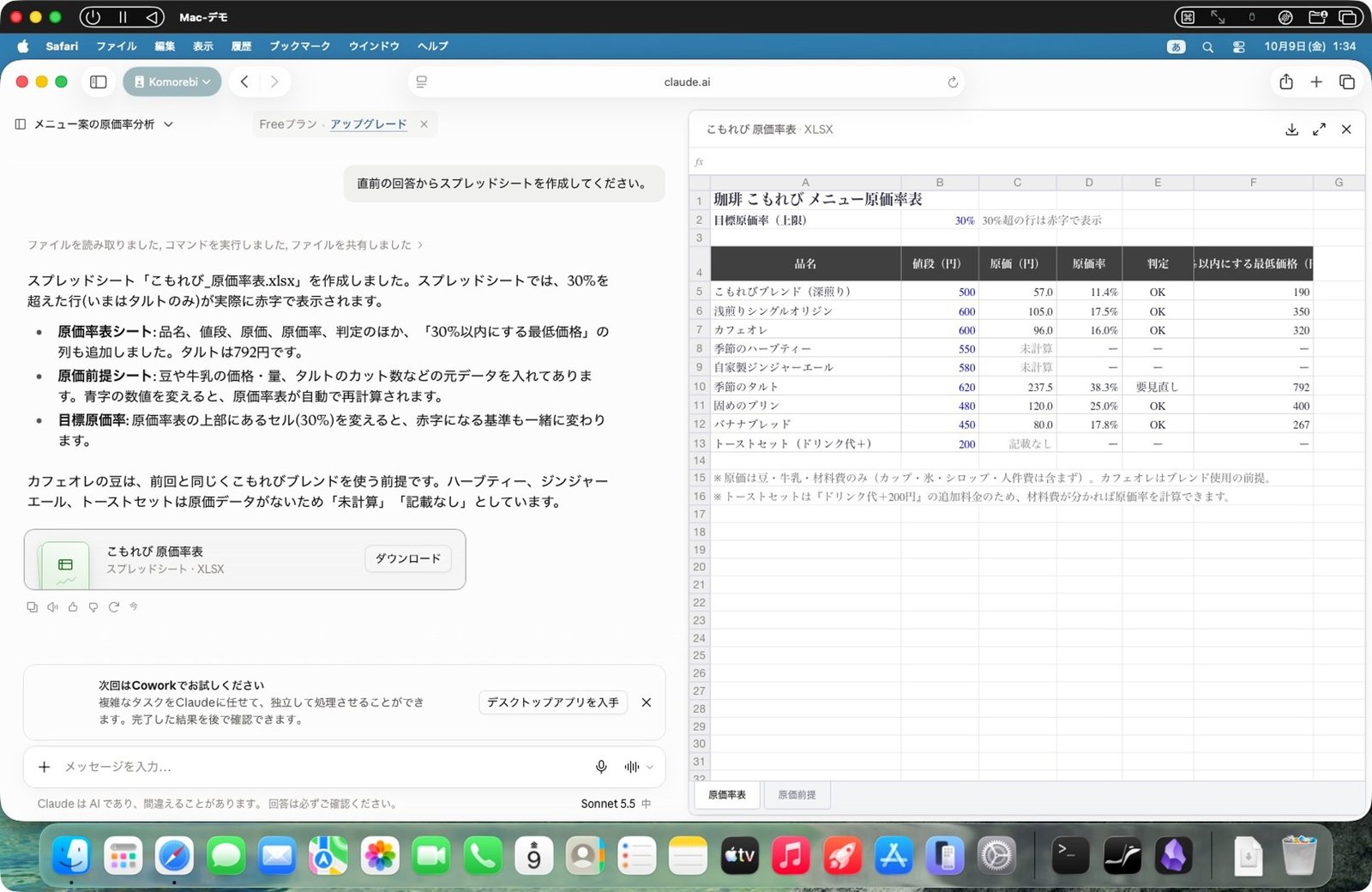1372x892 pixels.
Task: Open the page reader icon in address bar
Action: coord(421,82)
